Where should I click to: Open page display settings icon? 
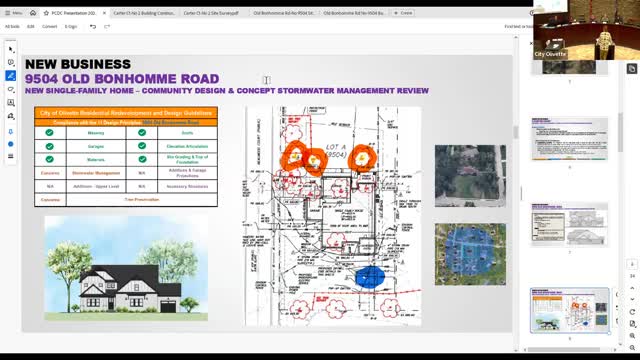632,324
